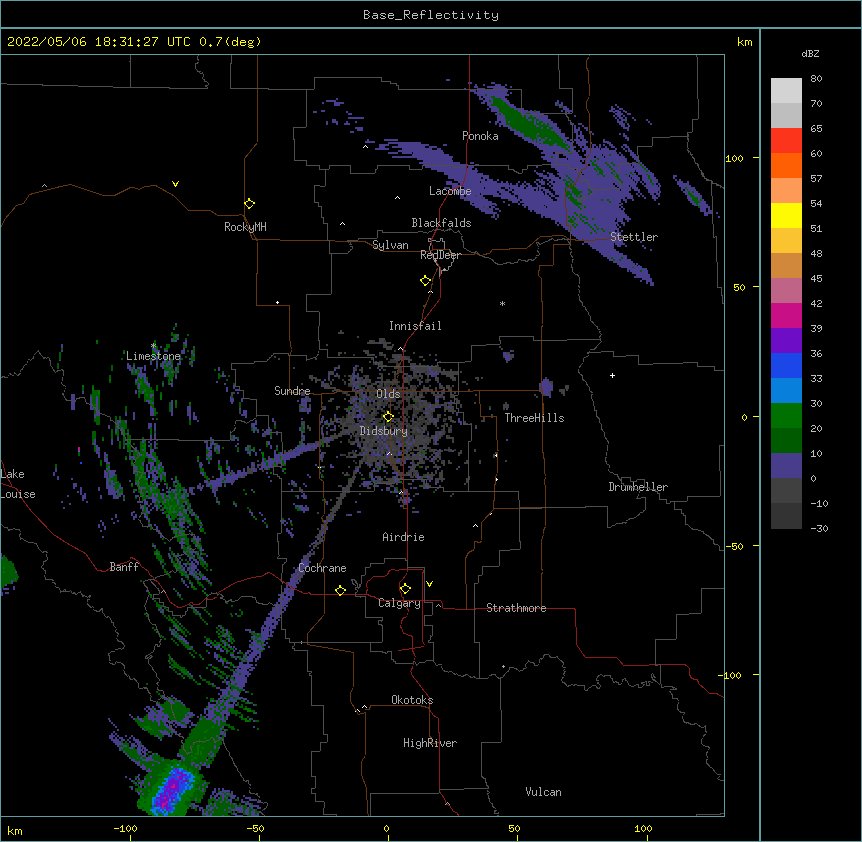The width and height of the screenshot is (862, 842).
Task: Click the light grey swatch between 80 and 70
Action: [786, 91]
